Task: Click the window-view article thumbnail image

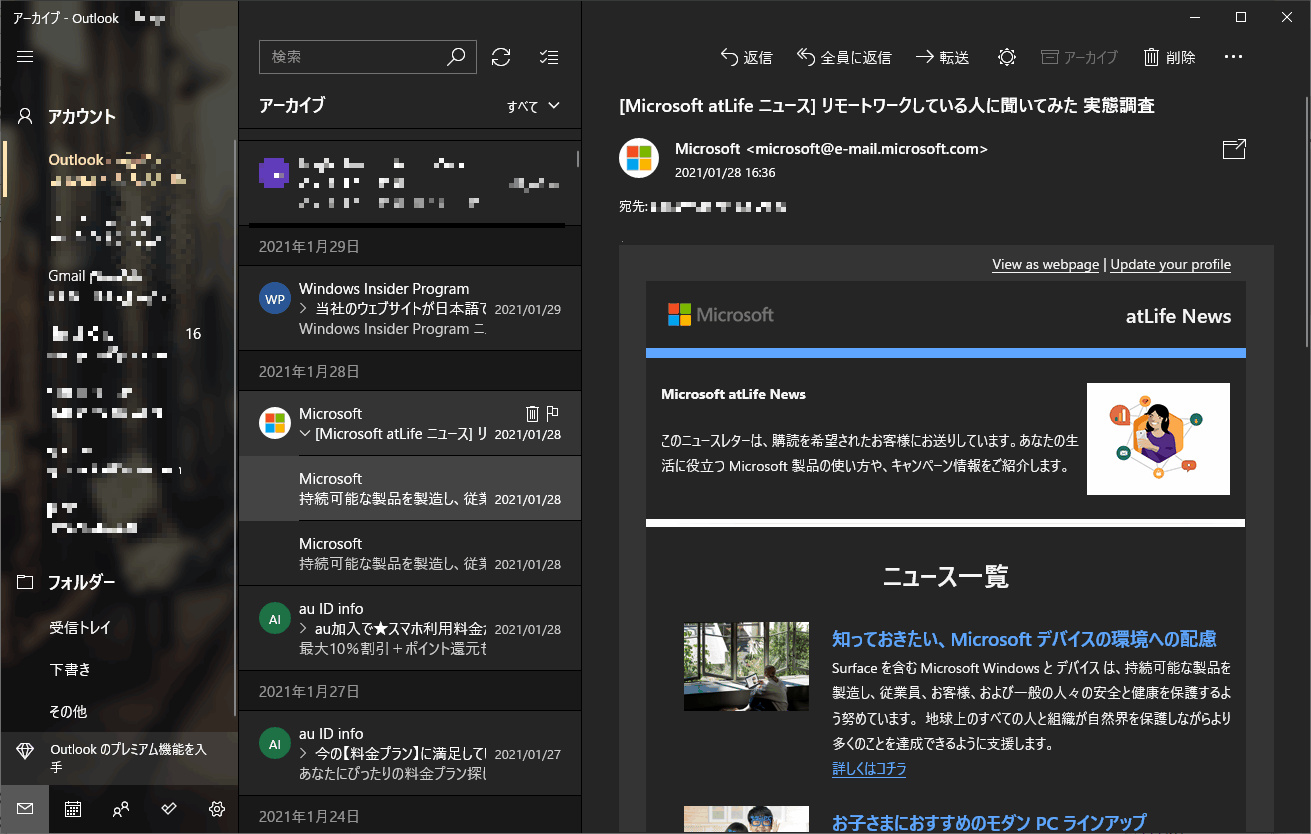Action: (746, 667)
